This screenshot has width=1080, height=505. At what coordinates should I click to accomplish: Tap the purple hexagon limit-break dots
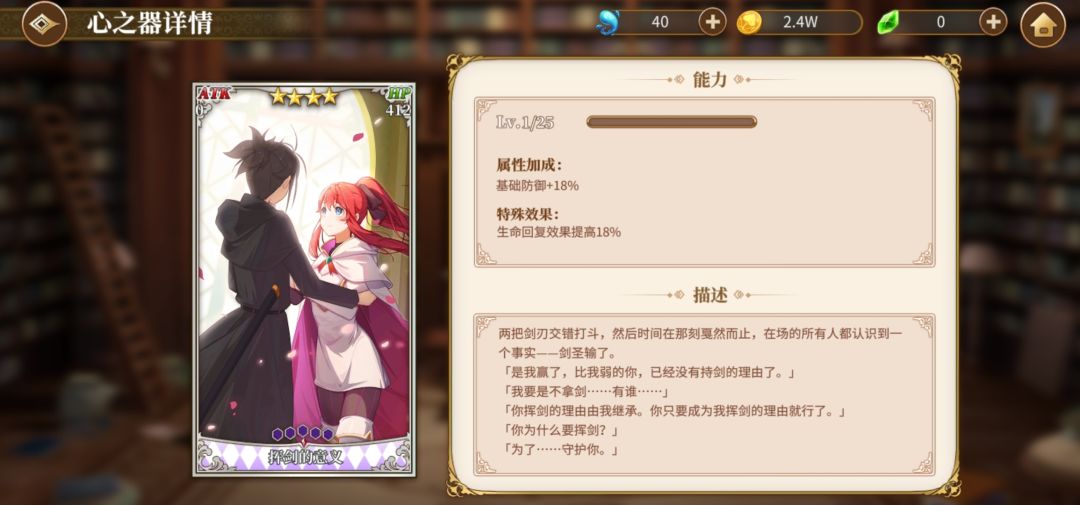click(303, 433)
